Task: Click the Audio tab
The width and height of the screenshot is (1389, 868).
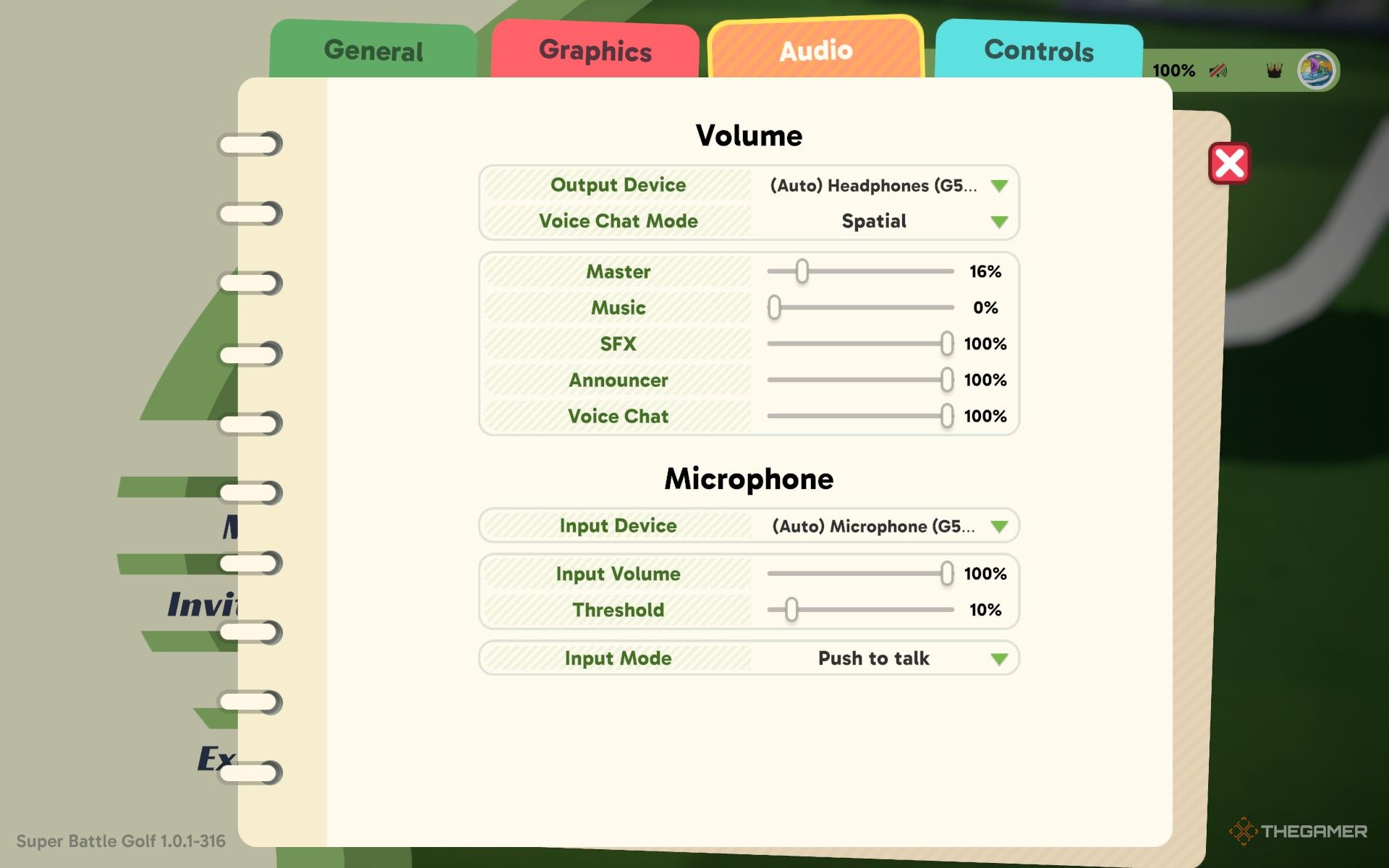Action: click(x=815, y=51)
